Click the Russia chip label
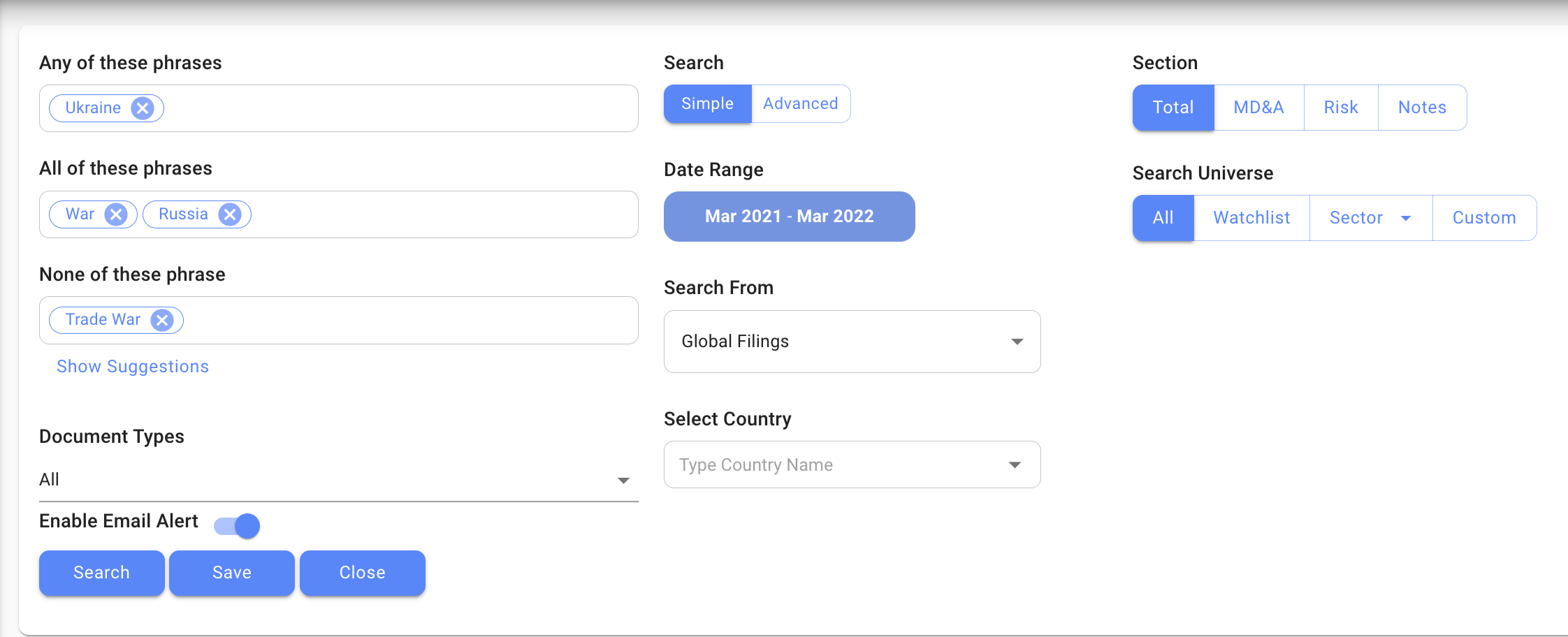 click(x=183, y=214)
